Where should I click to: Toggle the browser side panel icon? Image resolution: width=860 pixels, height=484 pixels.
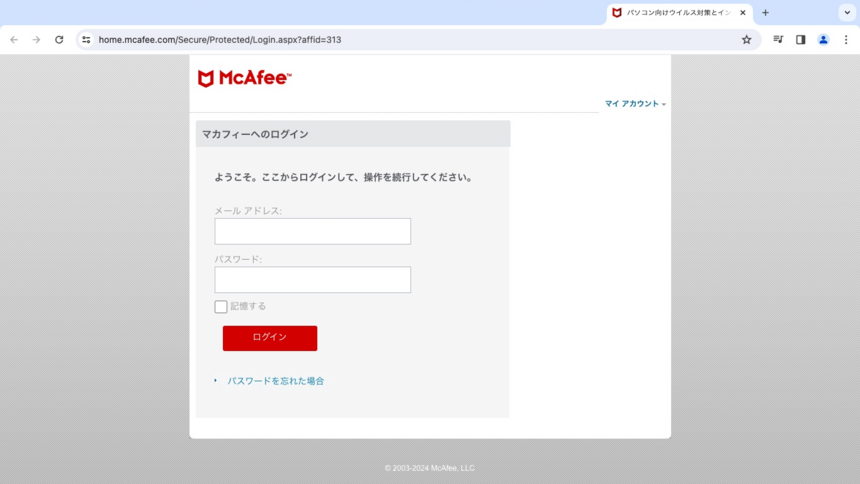click(801, 40)
